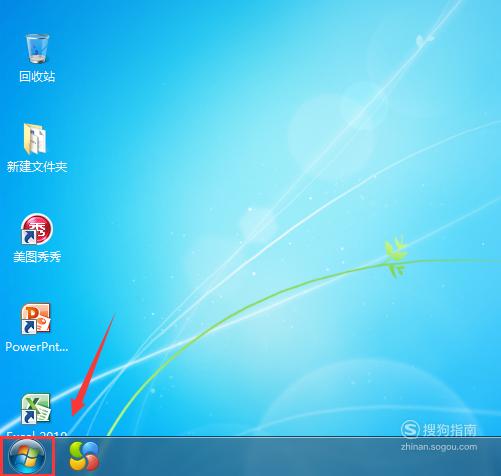The width and height of the screenshot is (501, 476).
Task: Select the PowerPoint shortcut icon
Action: (36, 319)
